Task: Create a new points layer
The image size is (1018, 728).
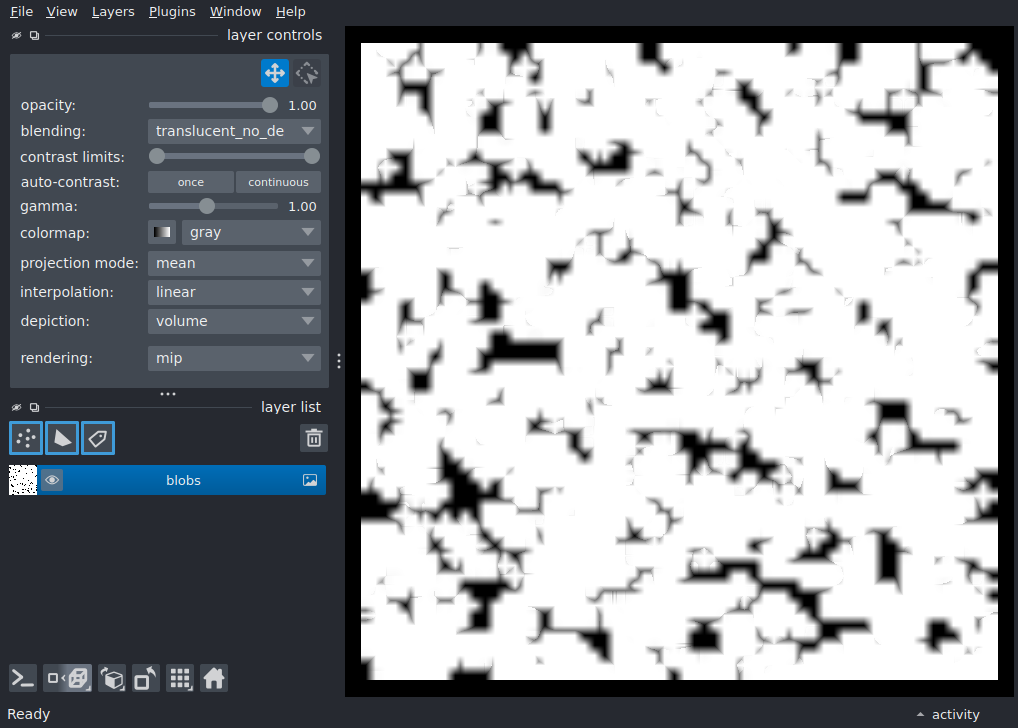Action: tap(26, 438)
